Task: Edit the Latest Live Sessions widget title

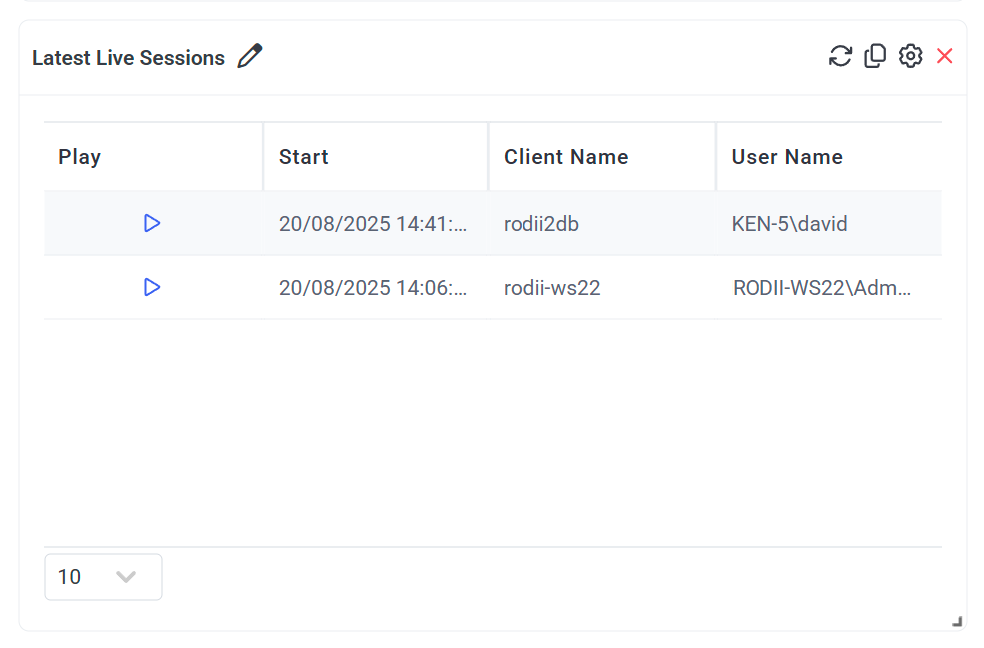Action: point(250,56)
